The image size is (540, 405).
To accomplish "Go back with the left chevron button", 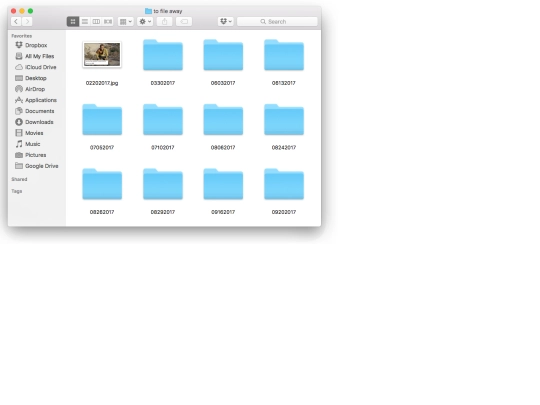I will click(16, 22).
